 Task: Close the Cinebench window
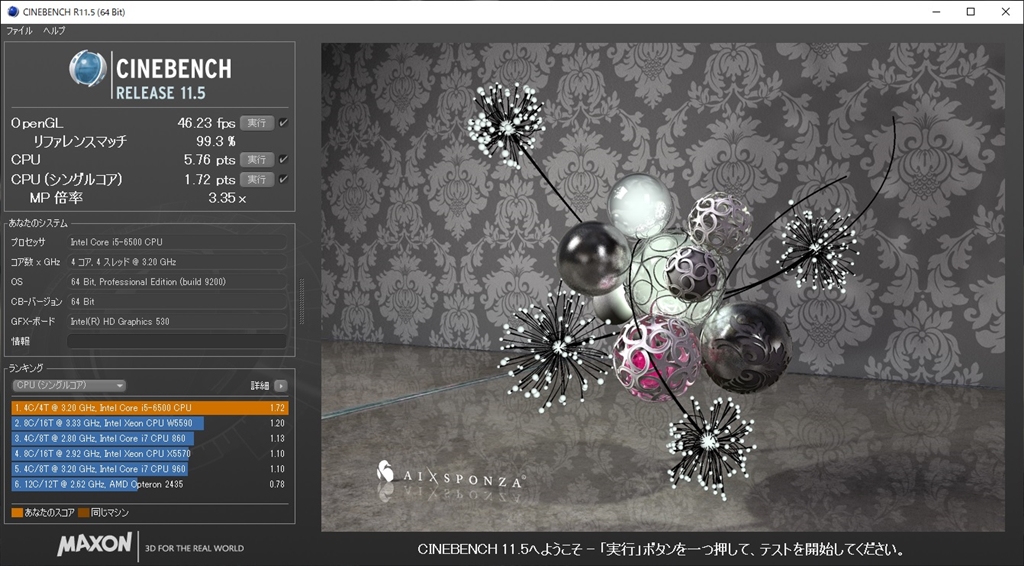coord(1006,12)
